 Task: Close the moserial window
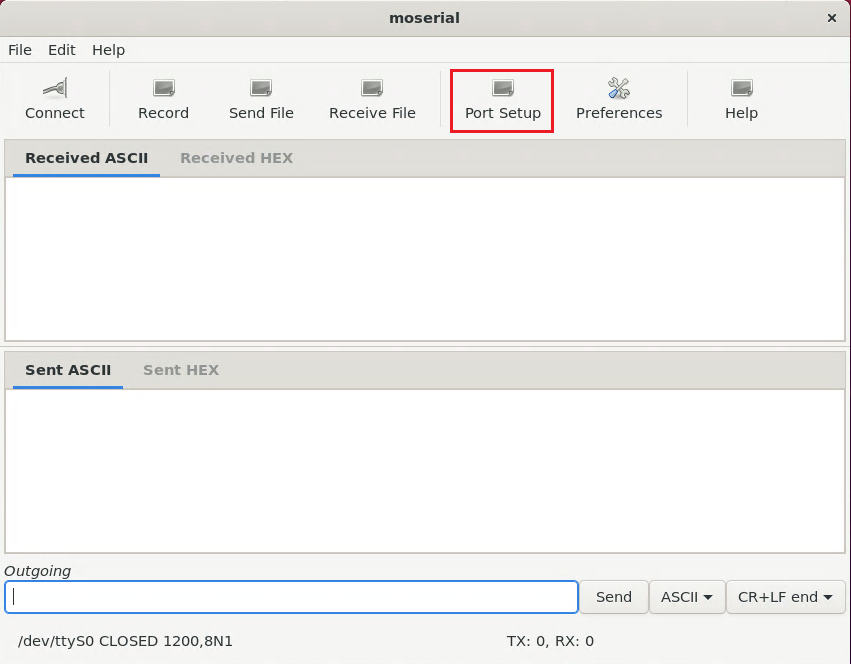point(831,18)
